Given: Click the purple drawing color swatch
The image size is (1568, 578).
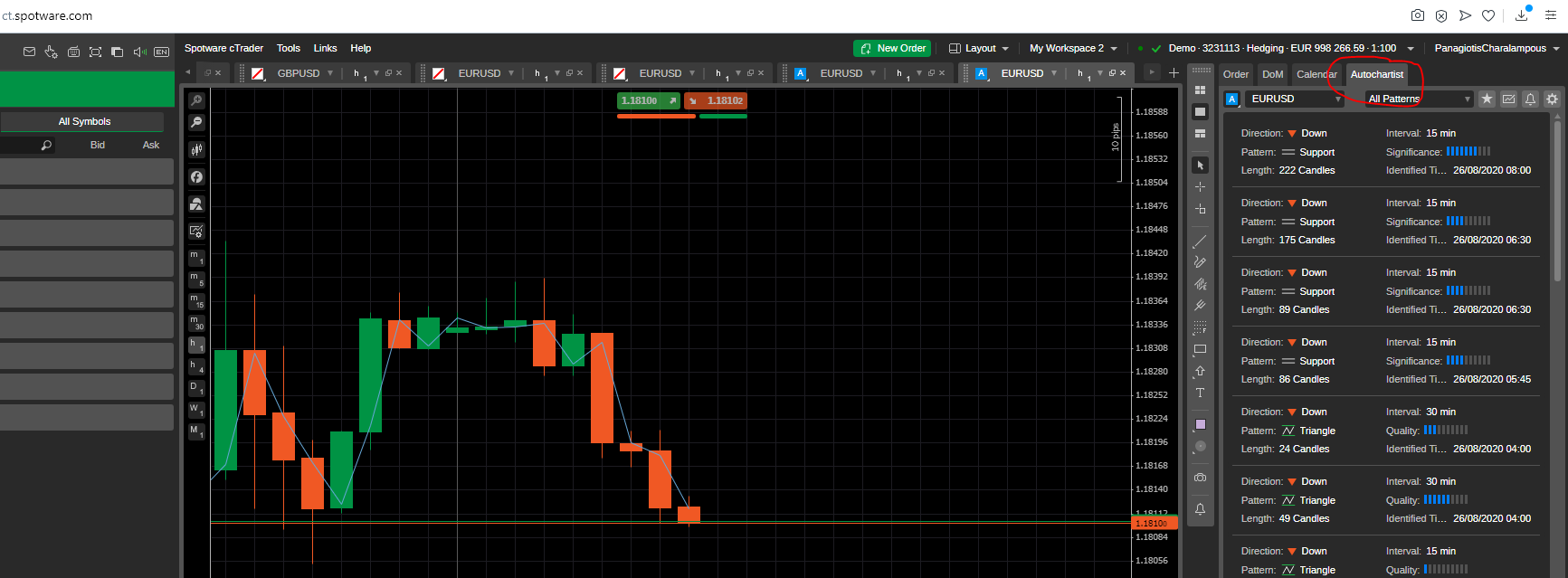Looking at the screenshot, I should tap(1200, 424).
